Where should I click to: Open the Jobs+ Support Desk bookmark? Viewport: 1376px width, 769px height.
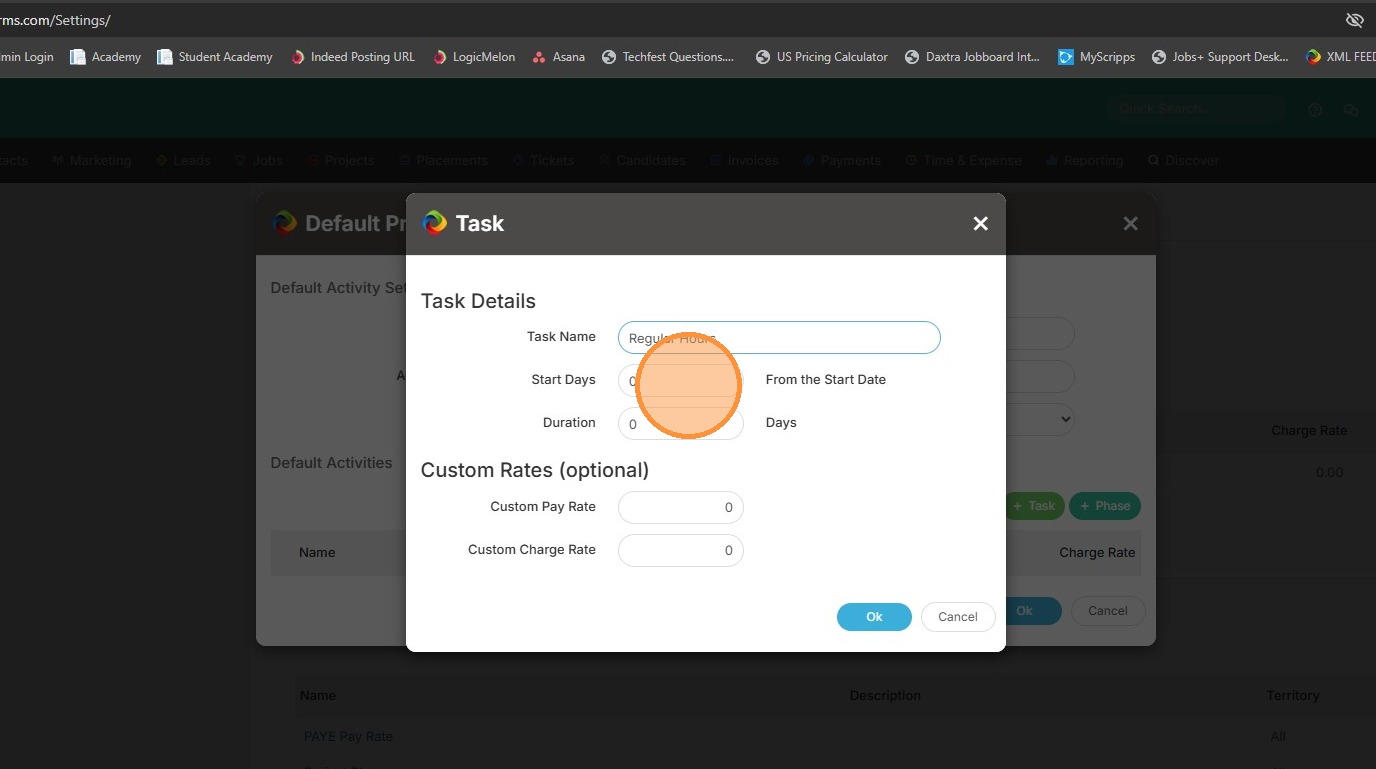tap(1221, 57)
